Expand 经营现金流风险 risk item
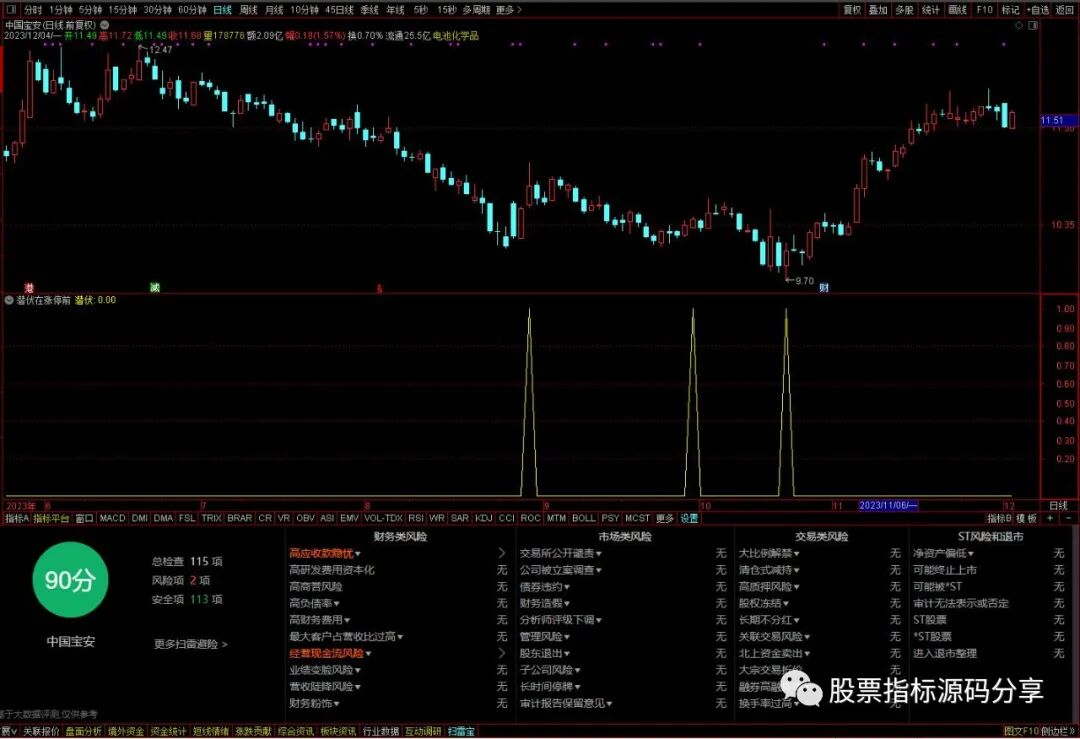Viewport: 1080px width, 739px height. point(330,653)
